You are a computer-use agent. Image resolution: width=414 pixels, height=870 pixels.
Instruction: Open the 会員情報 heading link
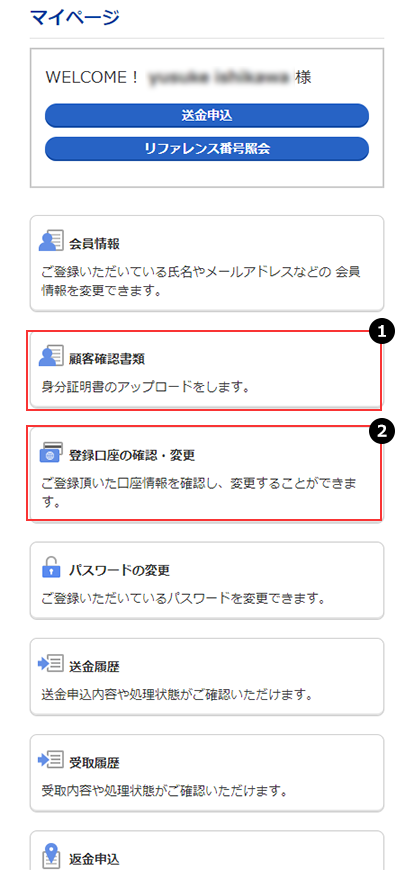[x=95, y=243]
